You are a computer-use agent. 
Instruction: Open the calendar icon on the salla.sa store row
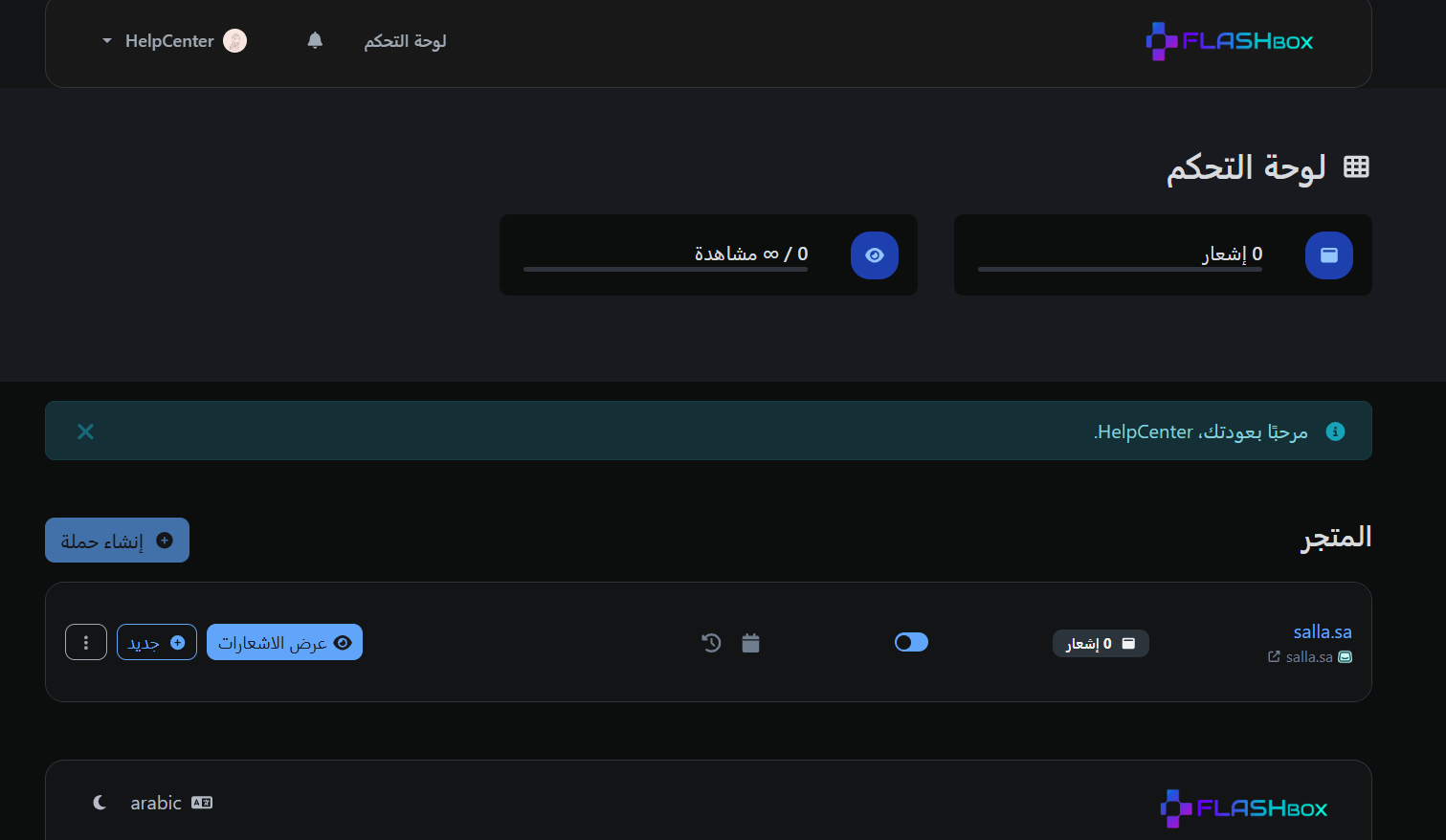(751, 643)
